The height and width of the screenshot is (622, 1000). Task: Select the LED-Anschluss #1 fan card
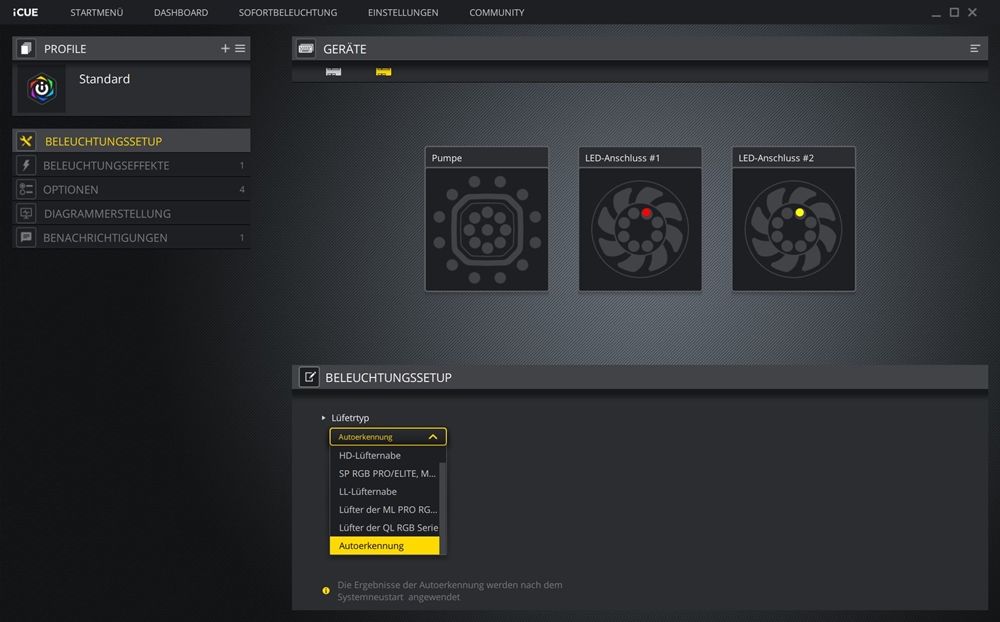click(640, 219)
